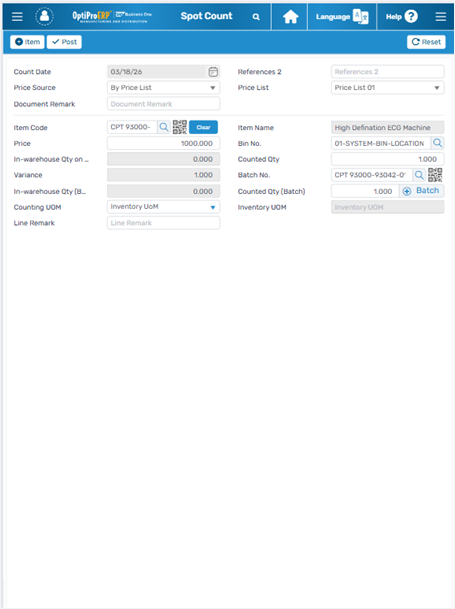Look up Item Code with magnifier
This screenshot has width=455, height=609.
point(164,127)
